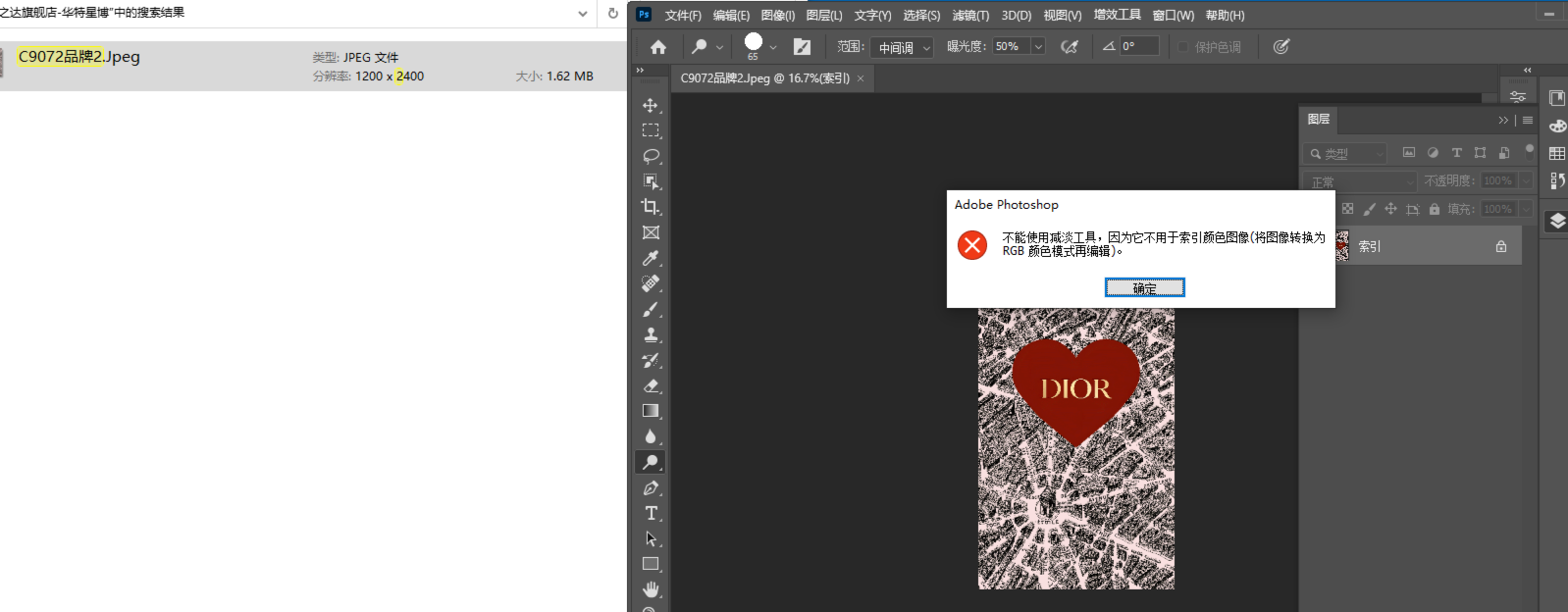Open the brush preset picker dropdown arrow
The image size is (1568, 612).
pos(773,46)
